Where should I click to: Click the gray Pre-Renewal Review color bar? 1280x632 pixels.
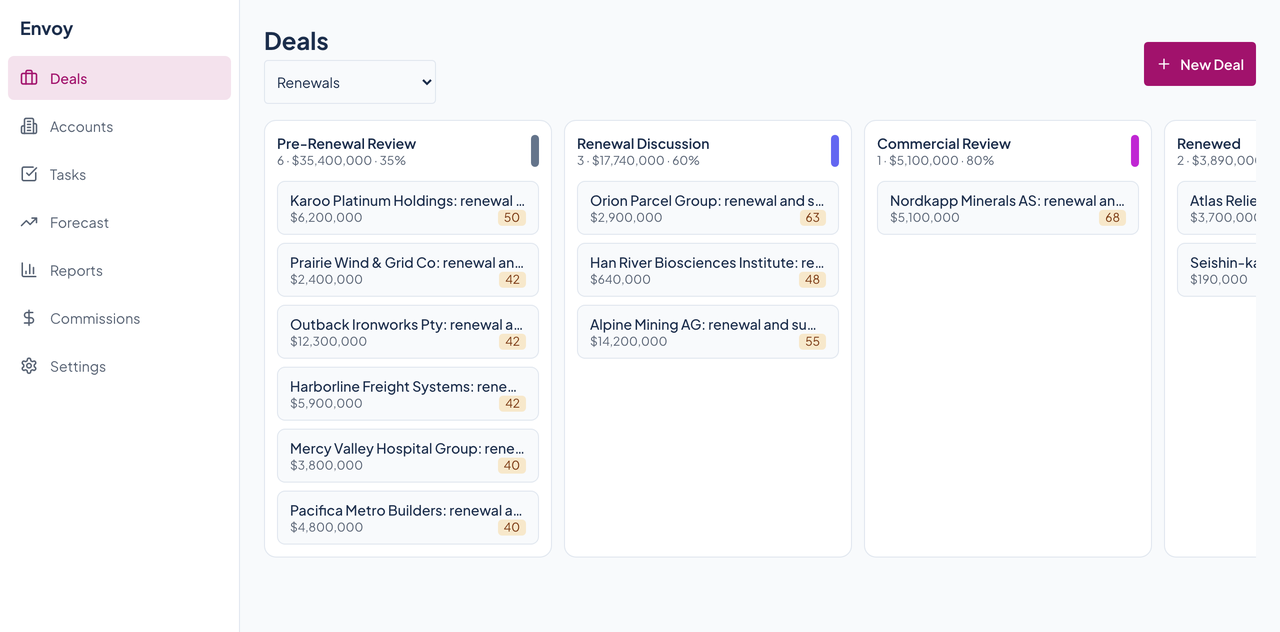tap(535, 151)
